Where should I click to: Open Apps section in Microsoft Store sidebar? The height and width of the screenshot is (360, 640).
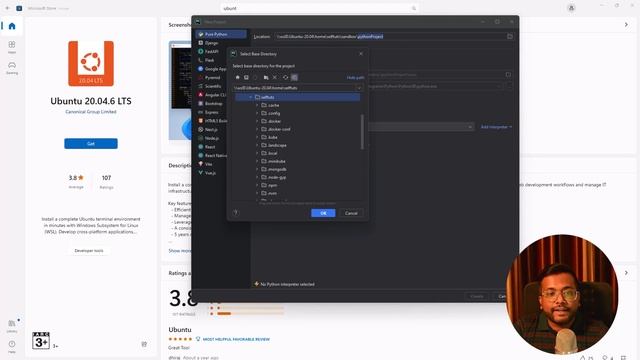[x=12, y=47]
